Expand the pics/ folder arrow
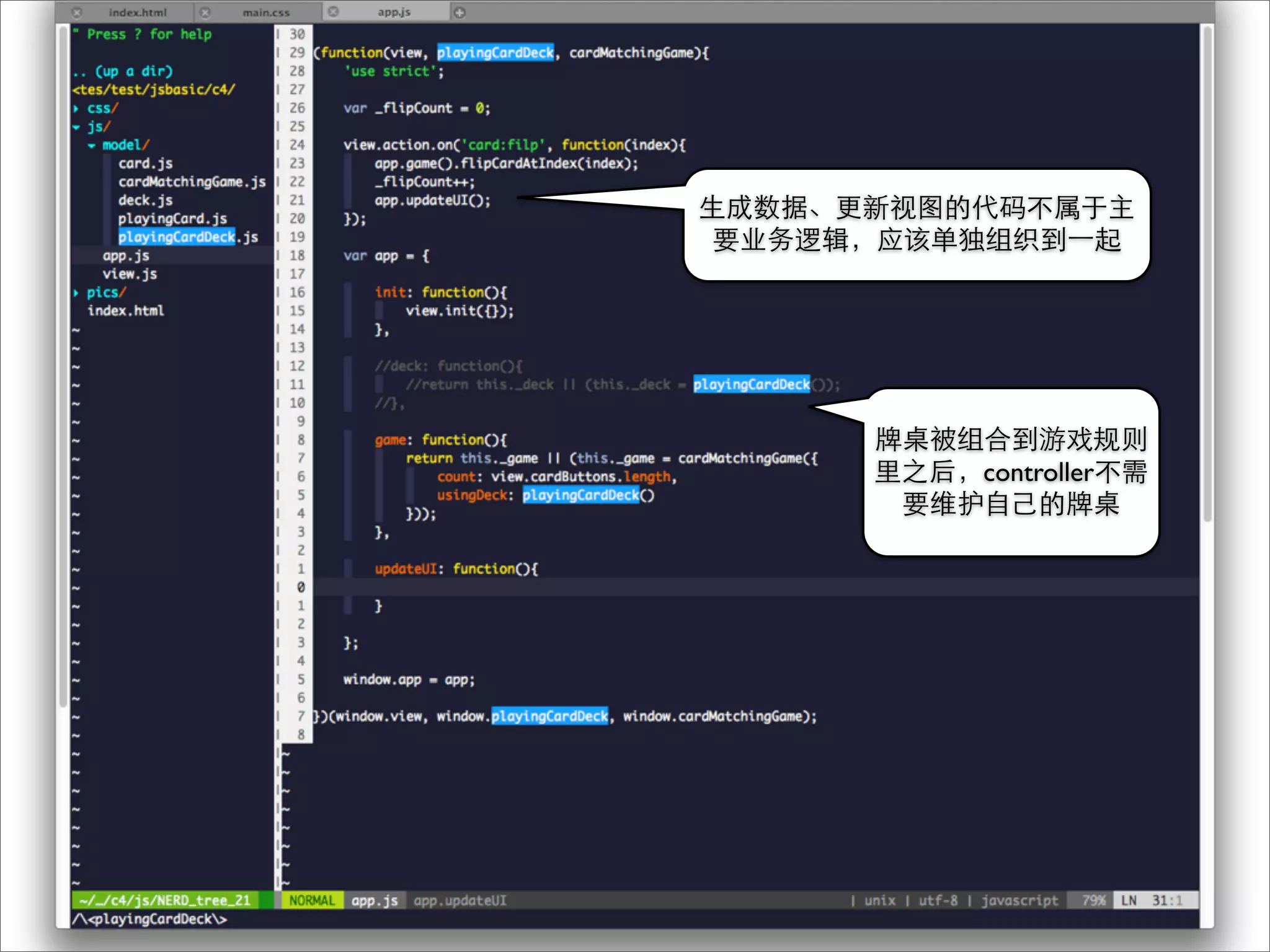Screen dimensions: 1270x952 76,293
